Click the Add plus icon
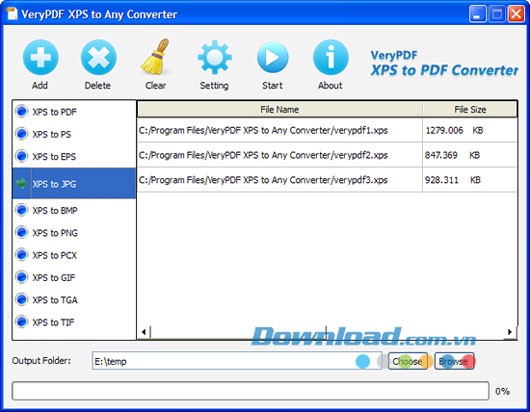Viewport: 530px width, 412px height. (41, 57)
